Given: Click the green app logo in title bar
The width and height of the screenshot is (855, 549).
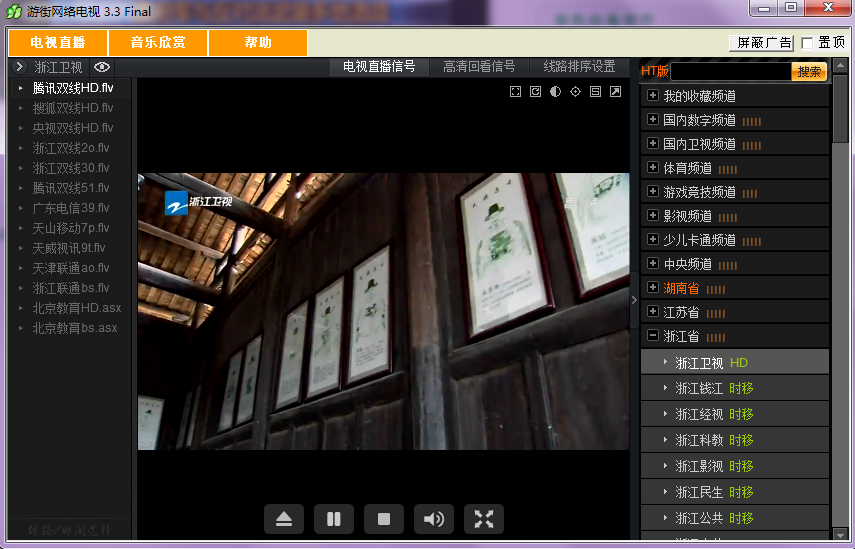Looking at the screenshot, I should point(14,11).
